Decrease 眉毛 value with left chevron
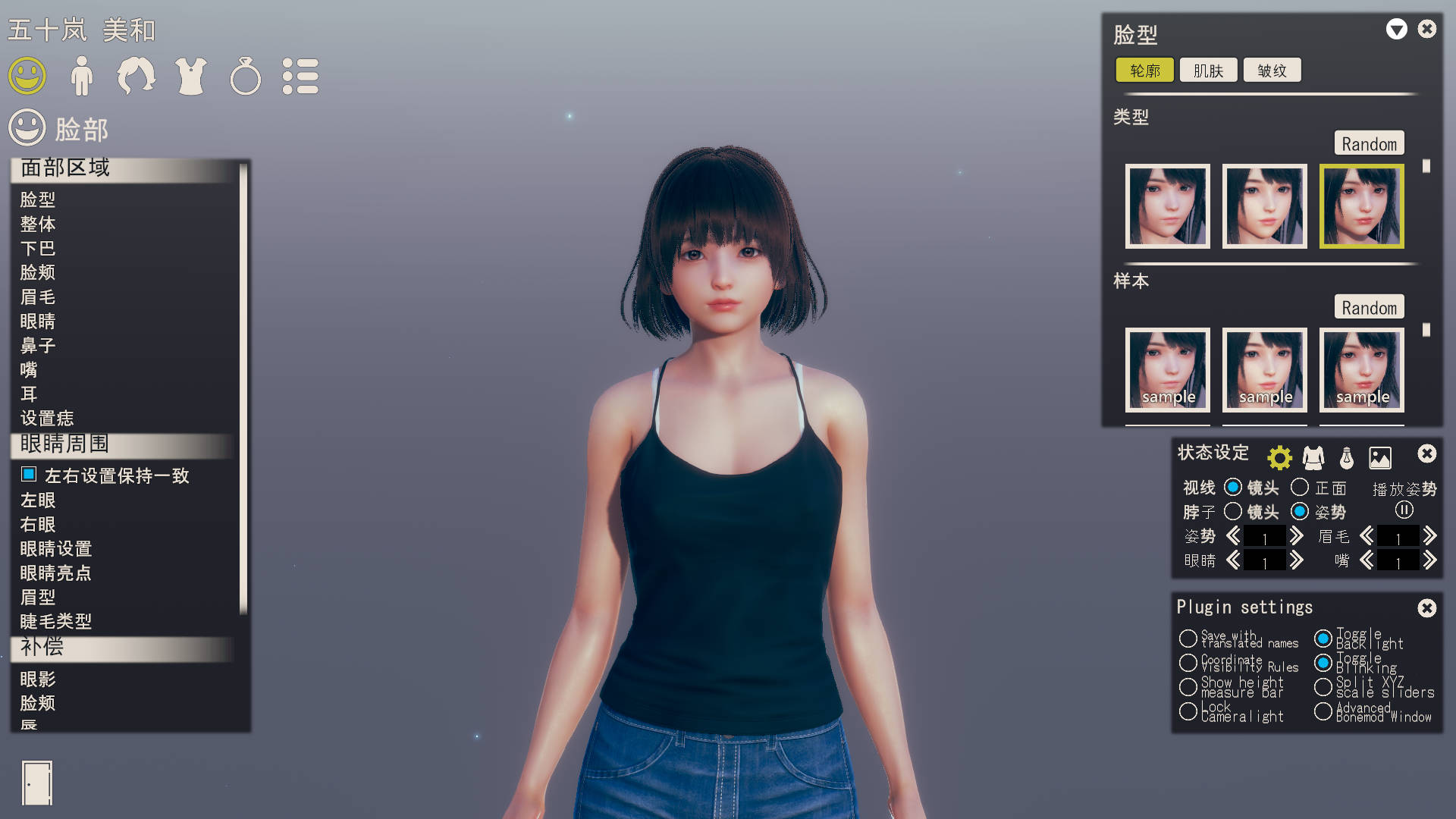The width and height of the screenshot is (1456, 819). pos(1367,536)
